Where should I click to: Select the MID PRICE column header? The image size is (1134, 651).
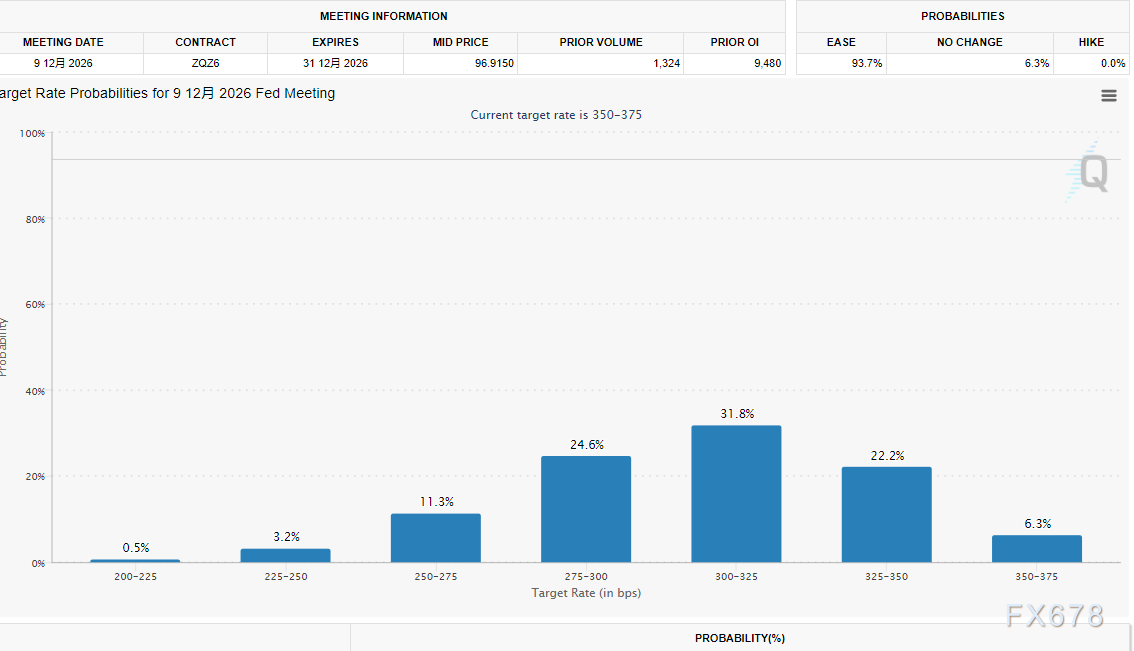(460, 42)
